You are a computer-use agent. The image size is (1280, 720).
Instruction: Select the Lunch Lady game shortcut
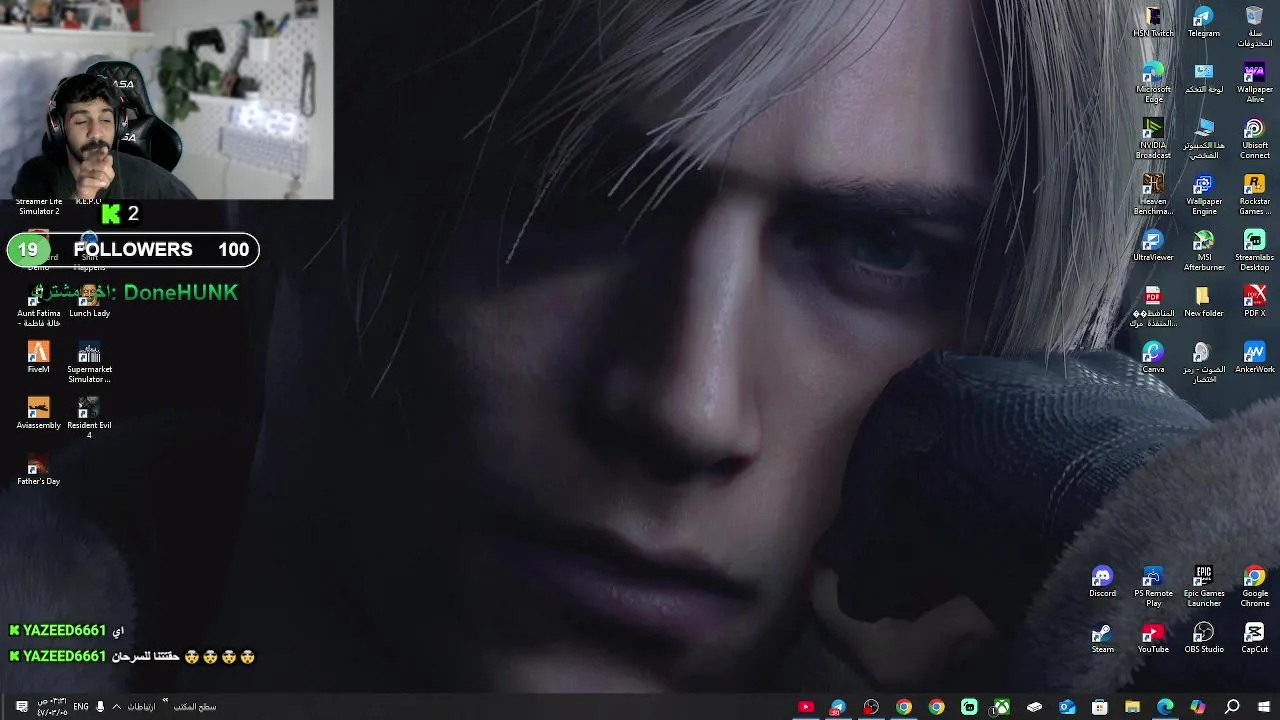coord(89,302)
